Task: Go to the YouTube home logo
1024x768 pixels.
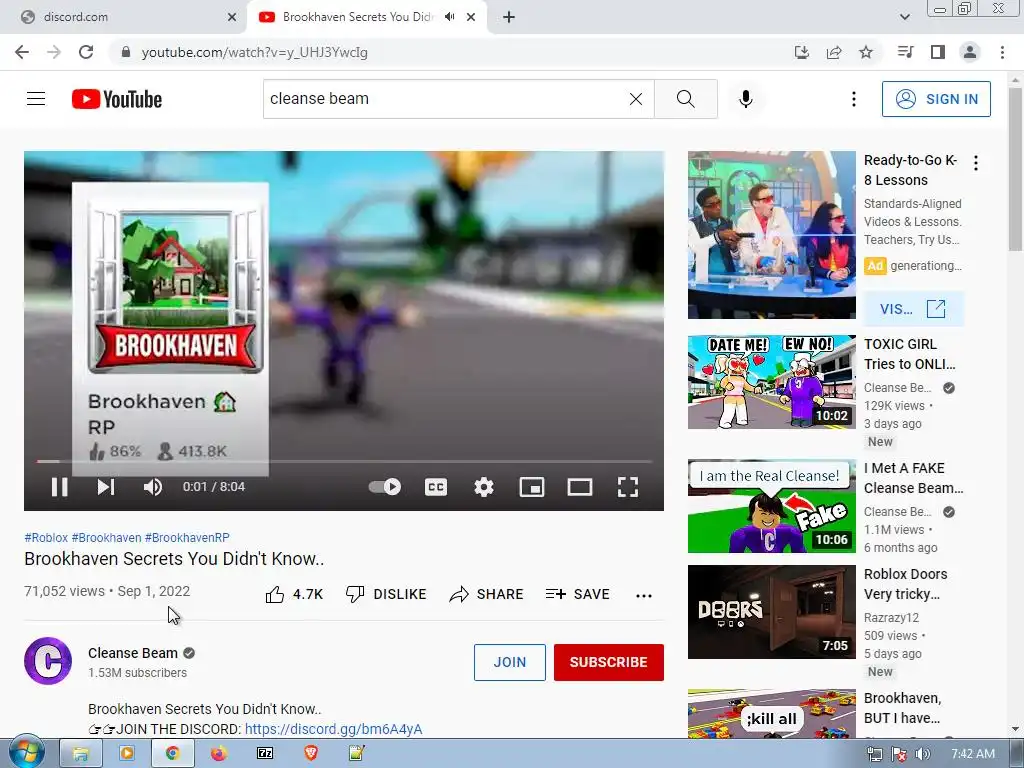Action: tap(117, 99)
